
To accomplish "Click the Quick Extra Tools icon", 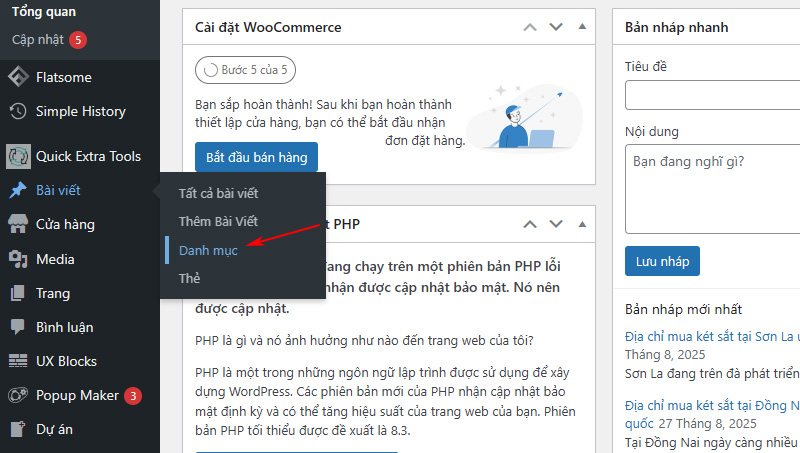I will [x=18, y=156].
